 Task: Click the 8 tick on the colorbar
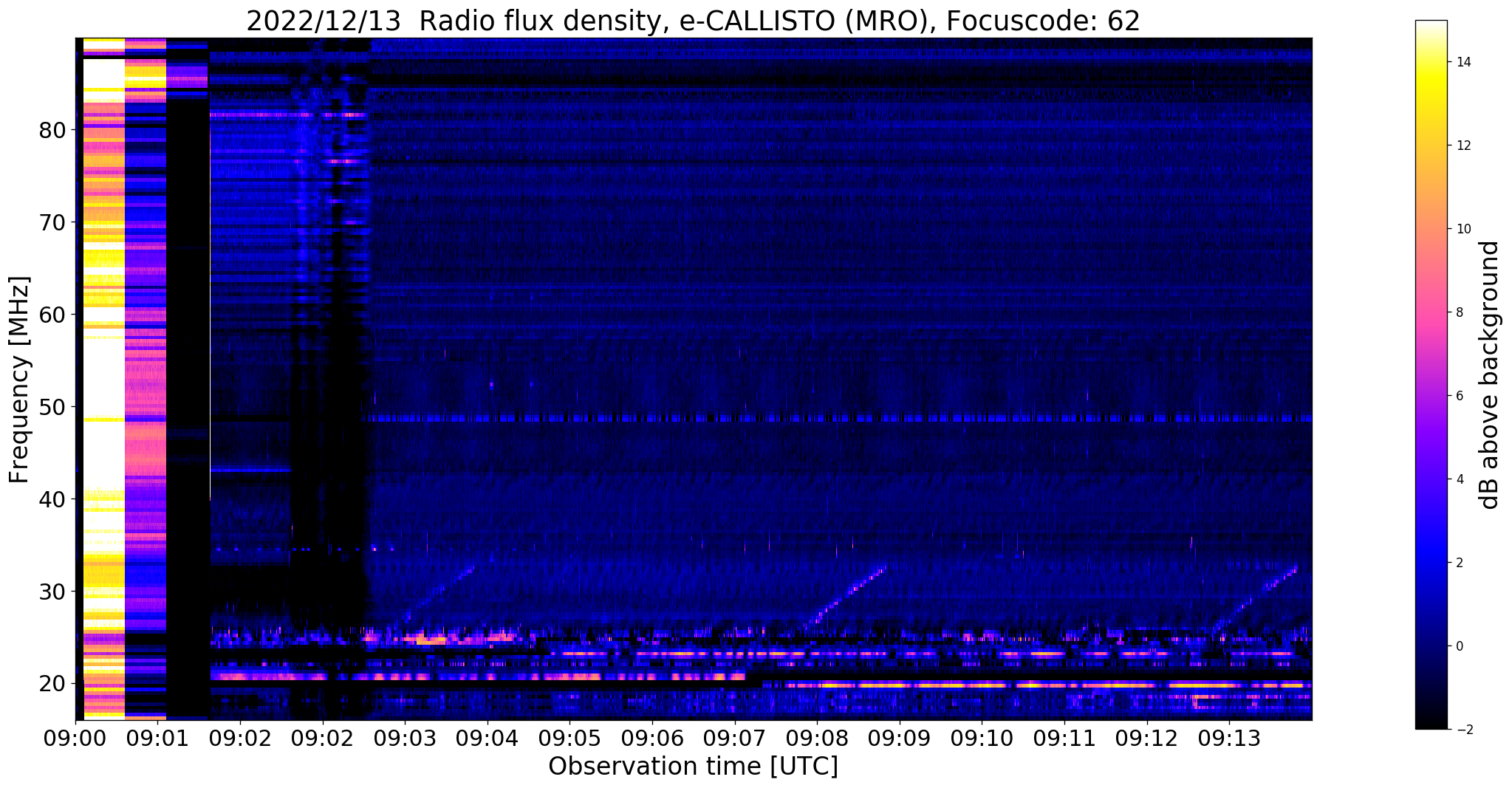pos(1459,312)
